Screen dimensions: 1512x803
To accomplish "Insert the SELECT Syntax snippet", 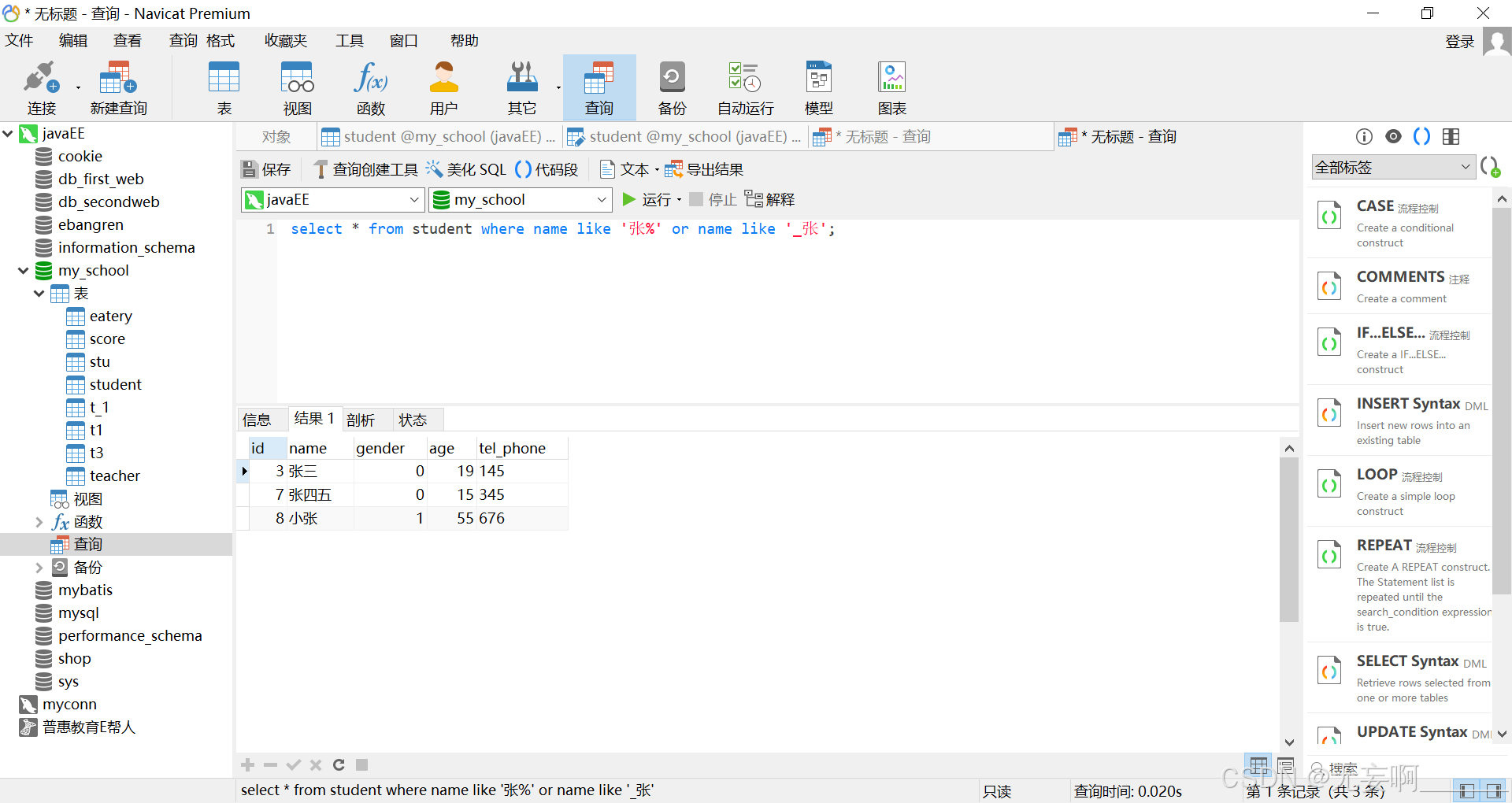I will pos(1400,678).
